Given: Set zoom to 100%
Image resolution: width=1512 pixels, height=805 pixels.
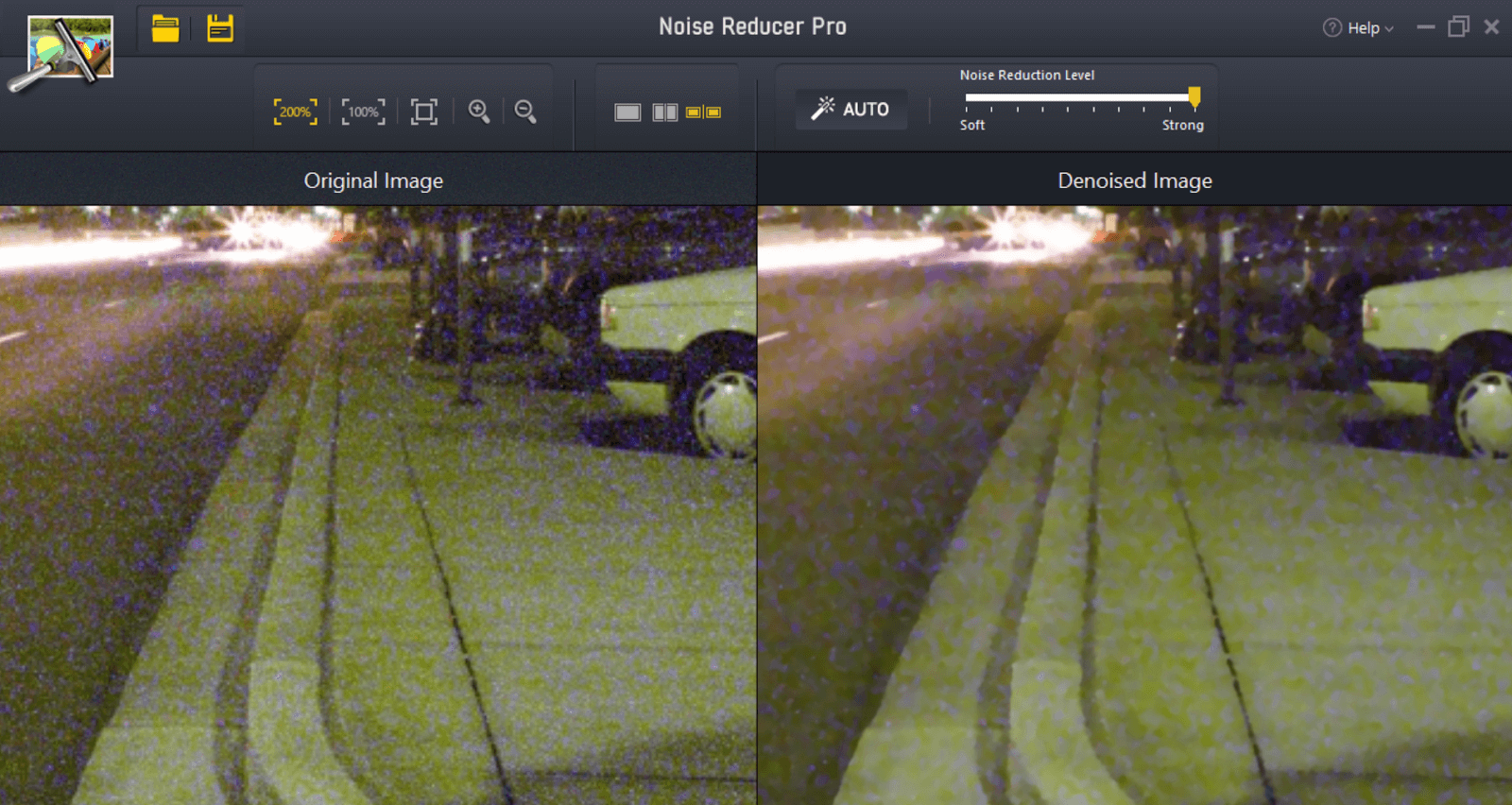Looking at the screenshot, I should click(363, 111).
